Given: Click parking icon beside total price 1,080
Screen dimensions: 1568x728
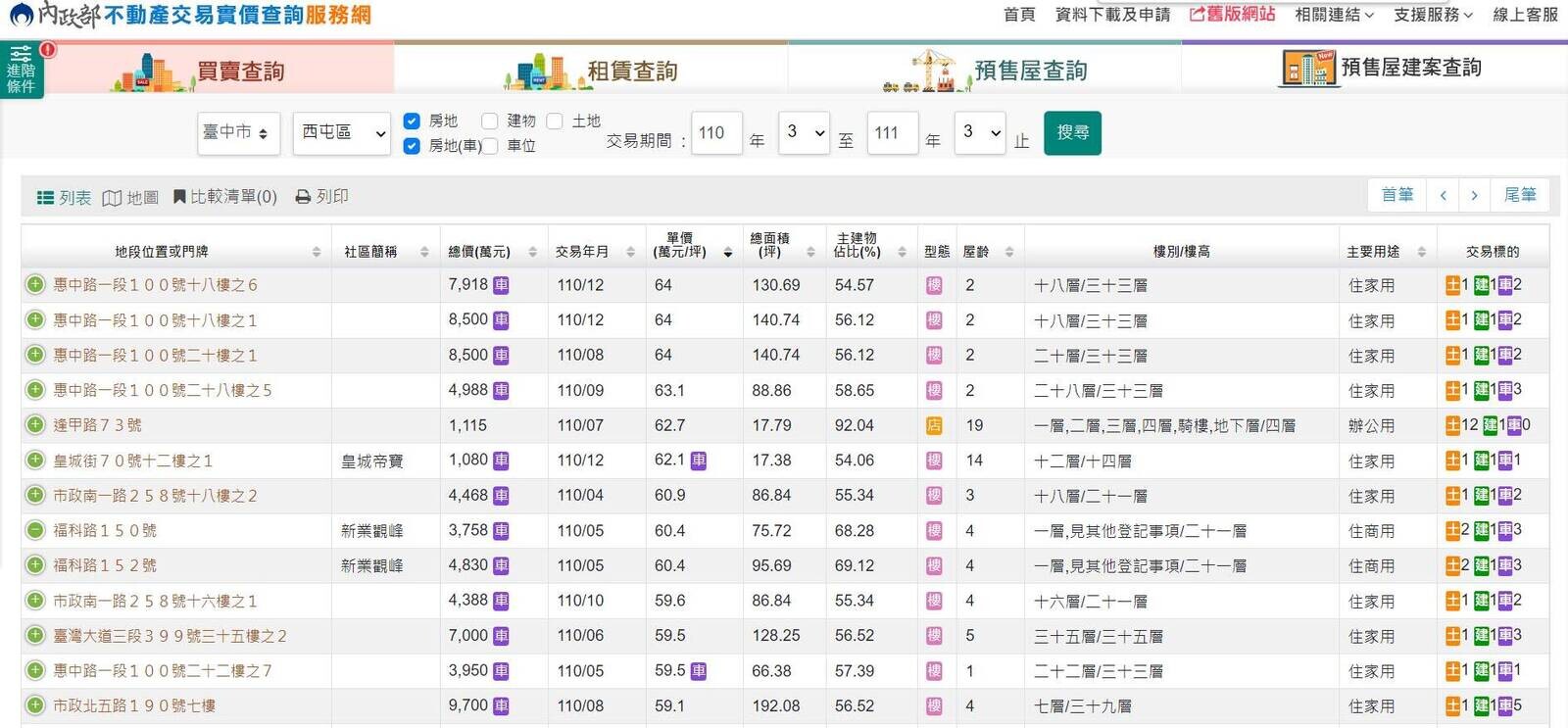Looking at the screenshot, I should [x=501, y=461].
